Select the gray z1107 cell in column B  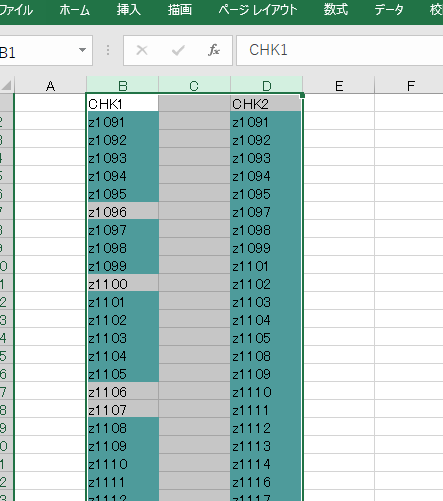tap(123, 410)
